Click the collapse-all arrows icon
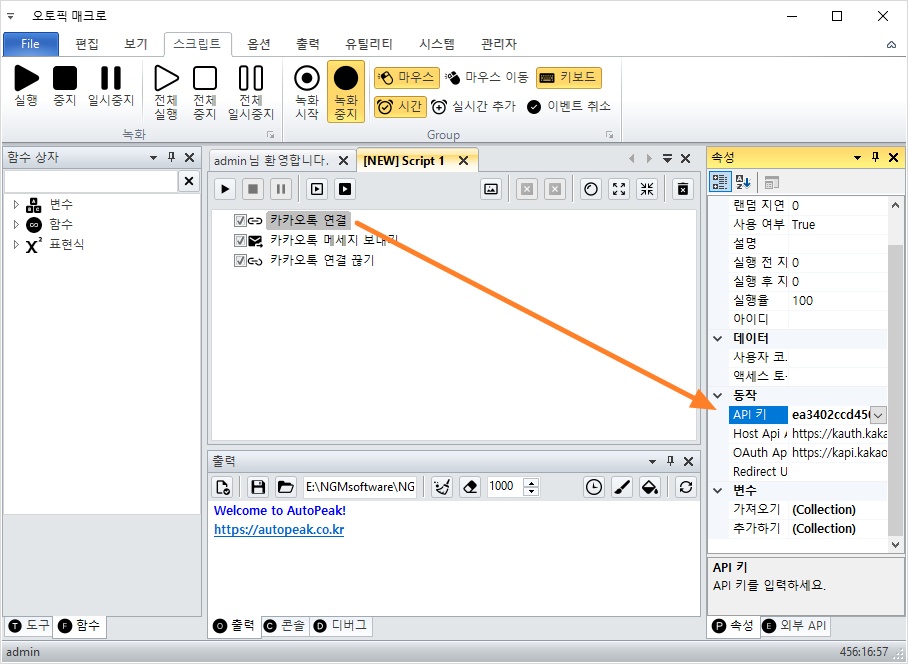The height and width of the screenshot is (664, 908). [647, 189]
